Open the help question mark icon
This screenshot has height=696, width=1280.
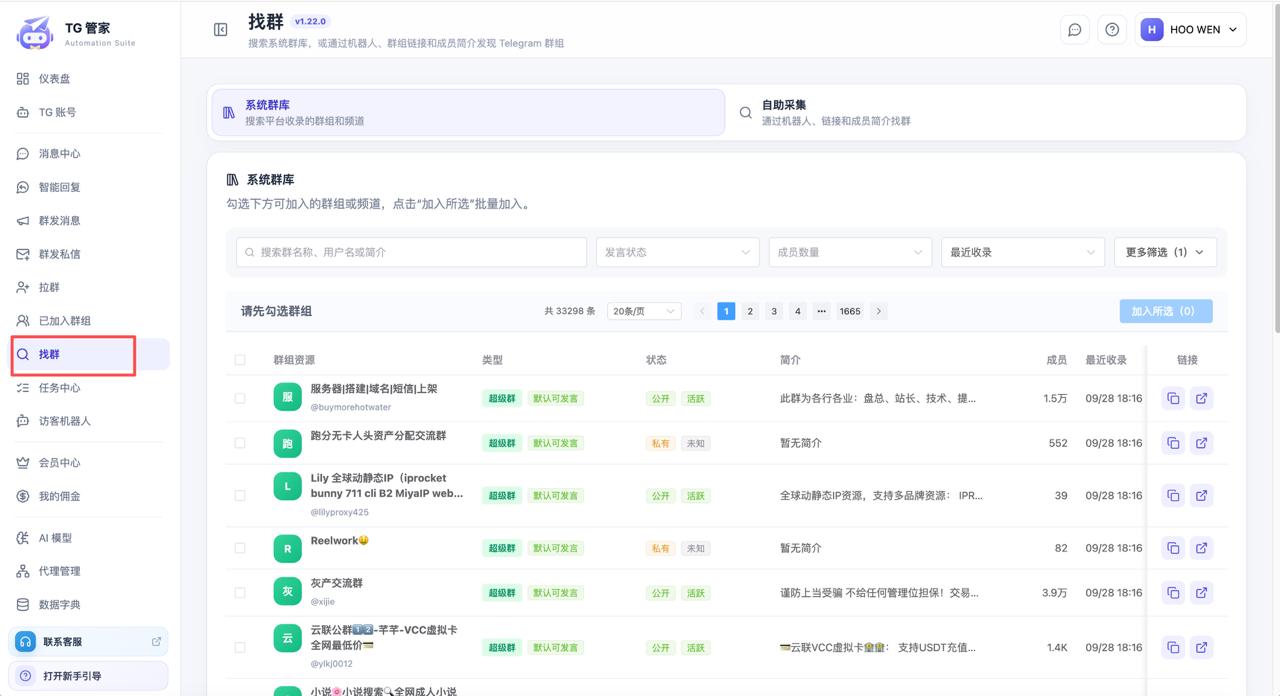[1112, 30]
